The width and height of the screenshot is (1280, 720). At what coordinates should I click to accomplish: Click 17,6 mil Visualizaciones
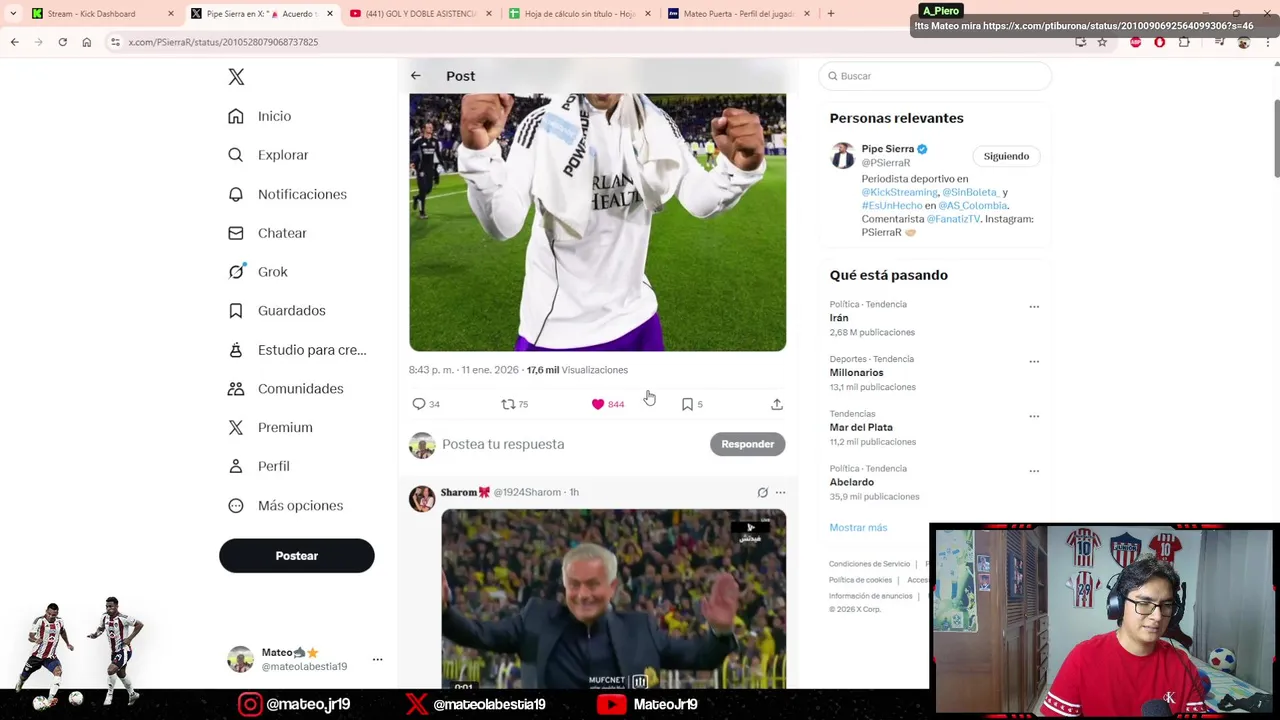pyautogui.click(x=577, y=370)
